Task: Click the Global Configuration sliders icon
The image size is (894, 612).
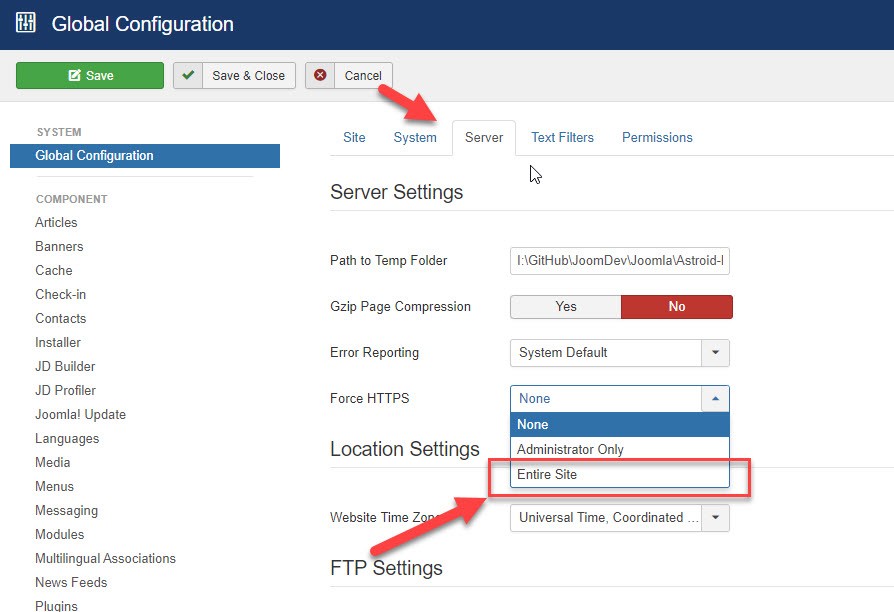Action: (x=26, y=23)
